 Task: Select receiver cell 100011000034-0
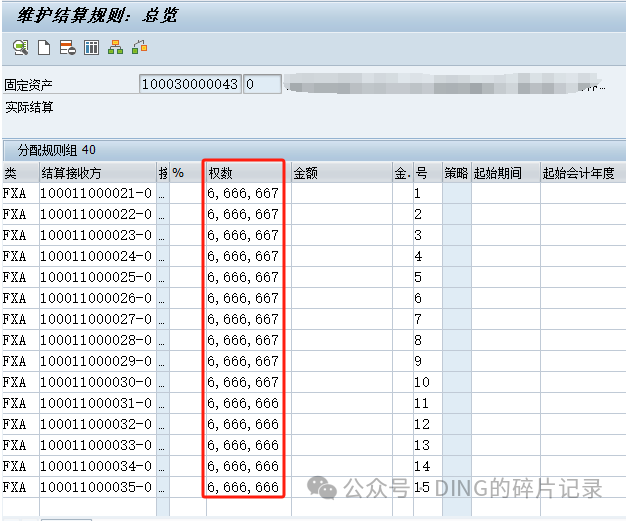[97, 466]
